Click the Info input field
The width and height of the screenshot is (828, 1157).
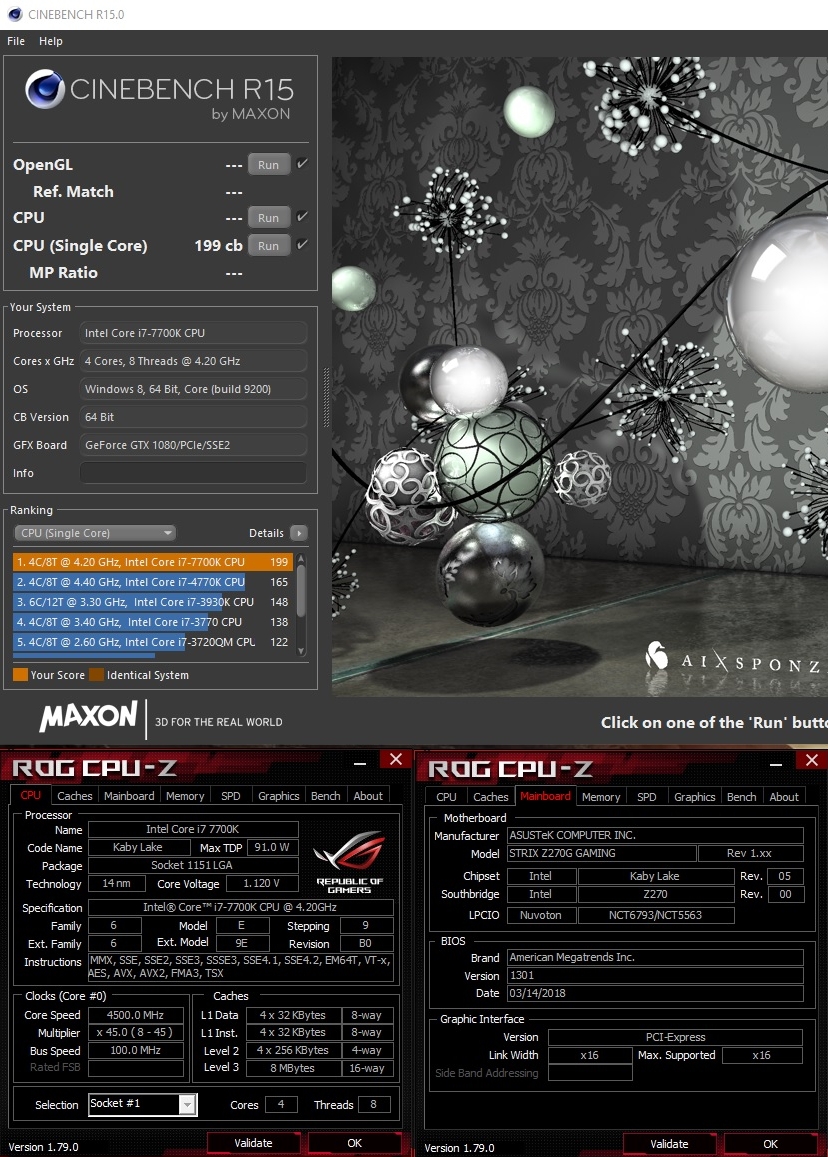pyautogui.click(x=193, y=473)
